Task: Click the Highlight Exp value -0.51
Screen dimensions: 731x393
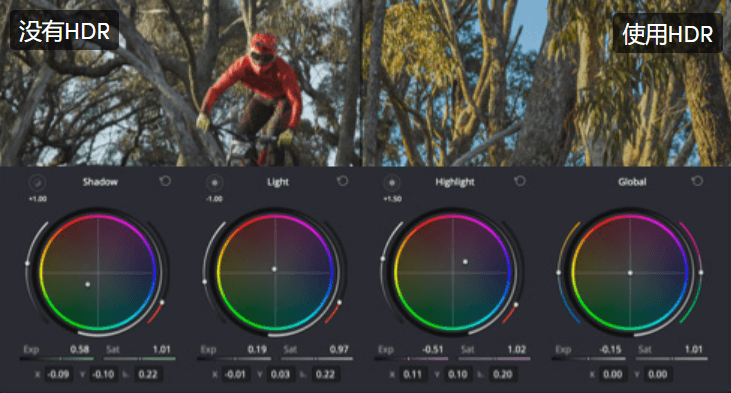Action: click(x=432, y=350)
